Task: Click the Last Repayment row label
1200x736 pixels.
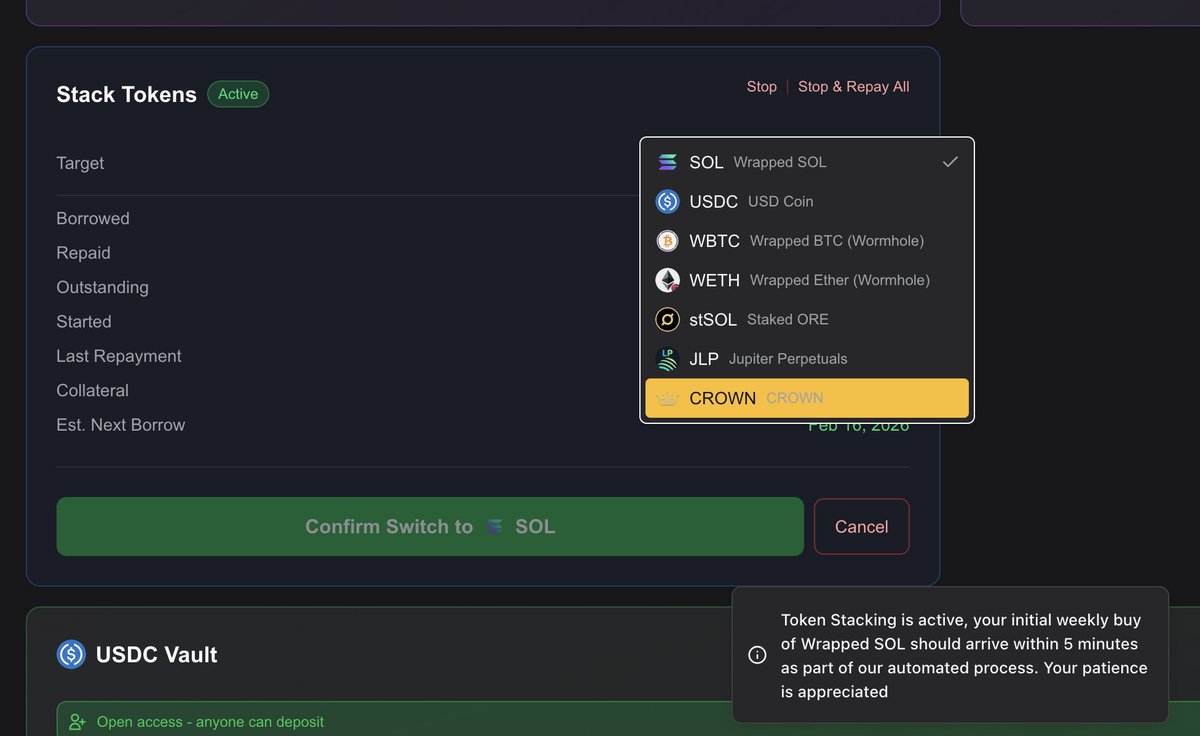Action: pyautogui.click(x=119, y=356)
